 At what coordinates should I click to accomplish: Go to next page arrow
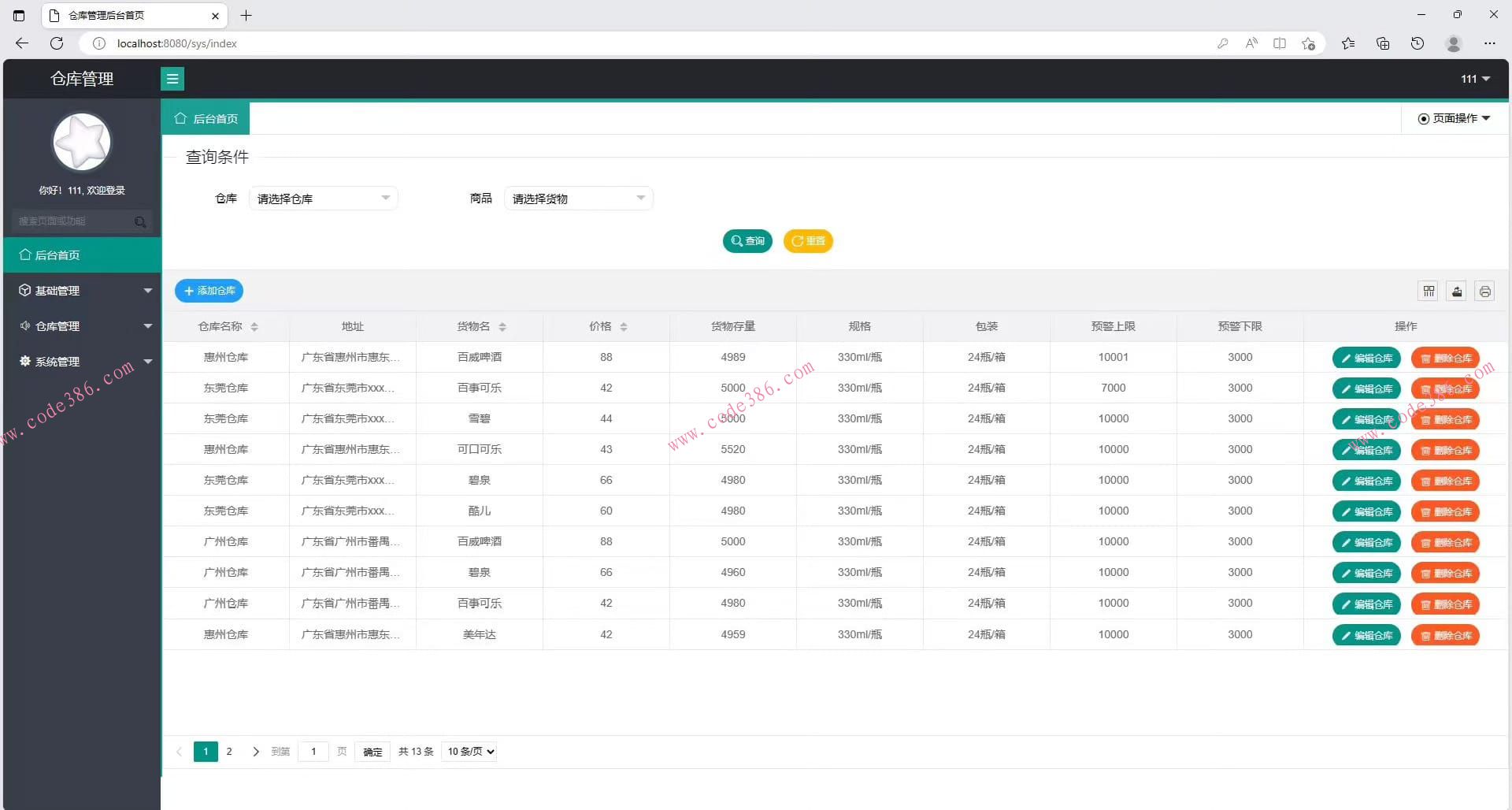255,752
